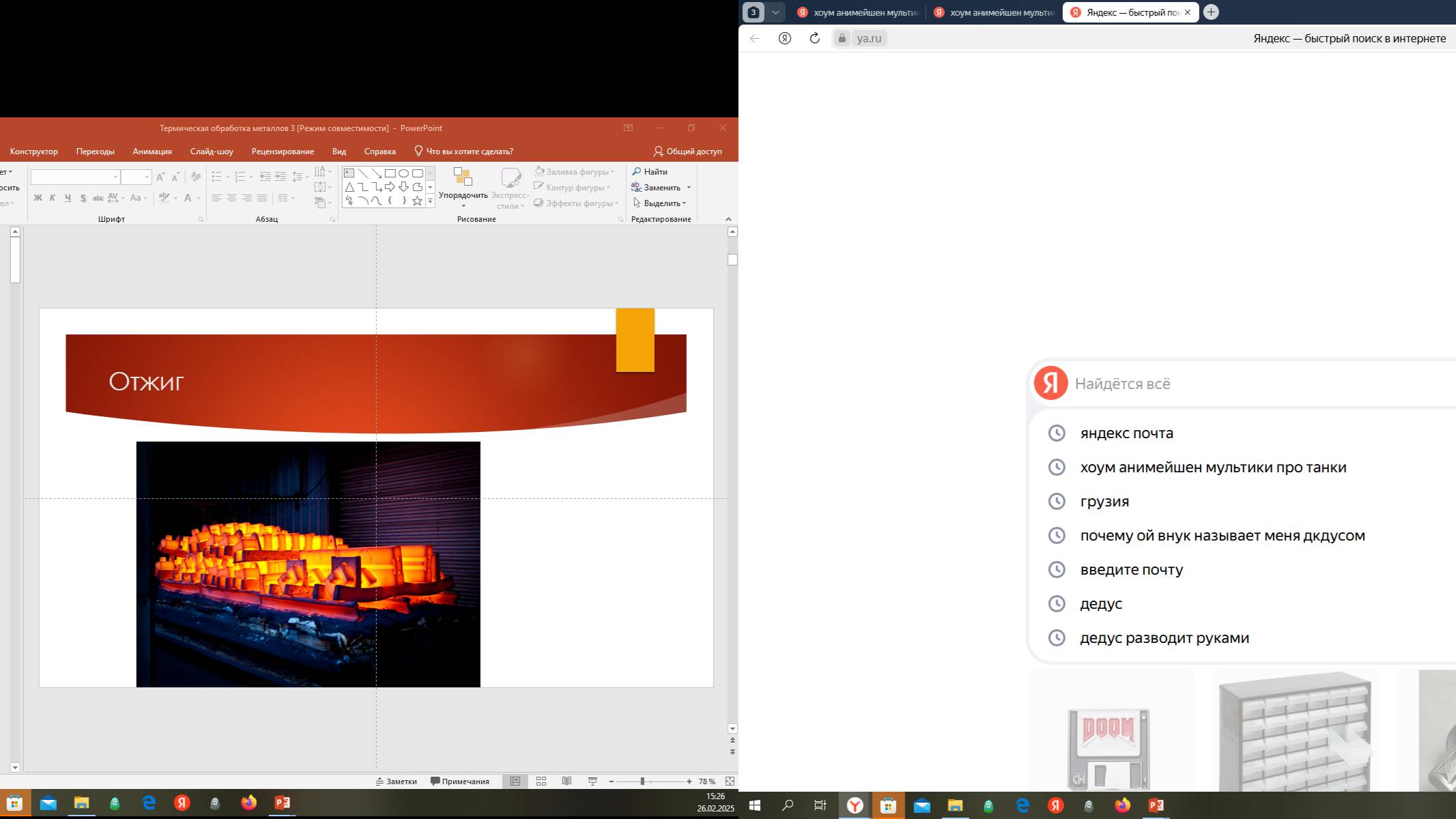Viewport: 1456px width, 819px height.
Task: Open the Выделить dropdown menu
Action: pyautogui.click(x=659, y=203)
